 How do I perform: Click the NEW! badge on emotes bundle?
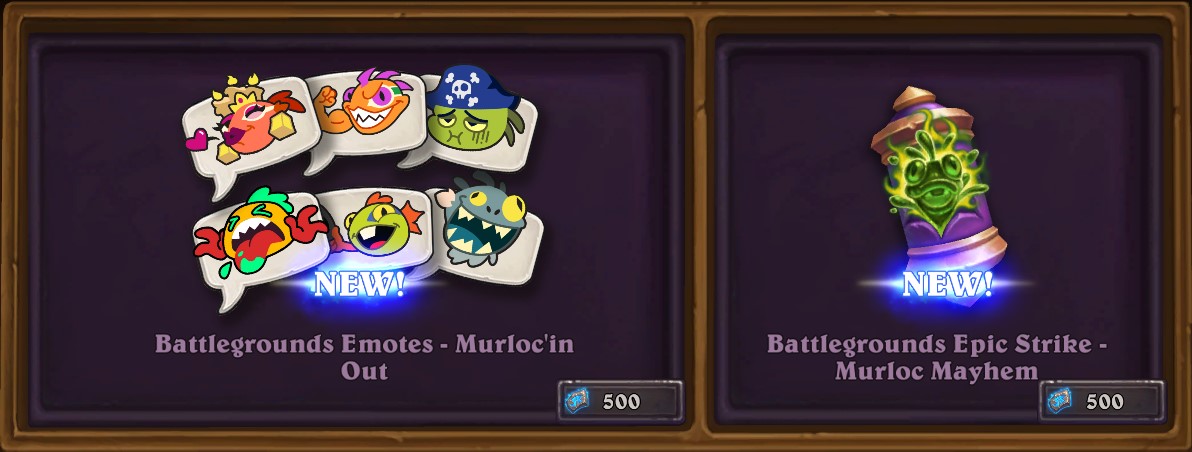pyautogui.click(x=360, y=284)
